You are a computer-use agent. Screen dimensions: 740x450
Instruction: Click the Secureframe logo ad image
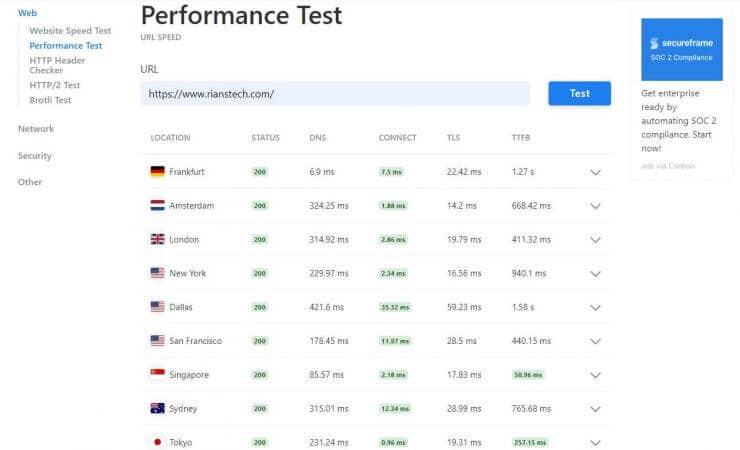pyautogui.click(x=681, y=50)
